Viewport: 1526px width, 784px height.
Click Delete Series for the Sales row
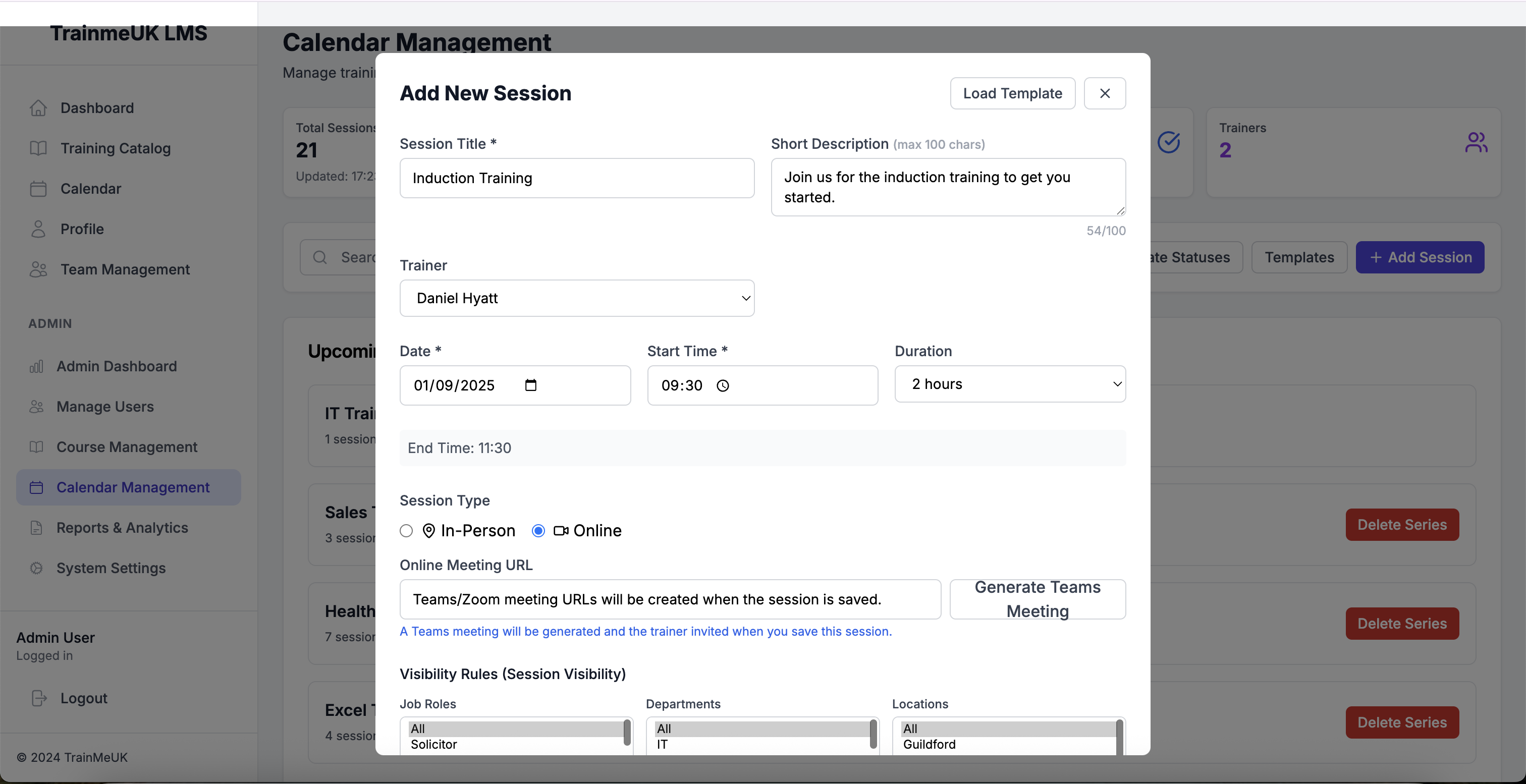click(x=1401, y=525)
